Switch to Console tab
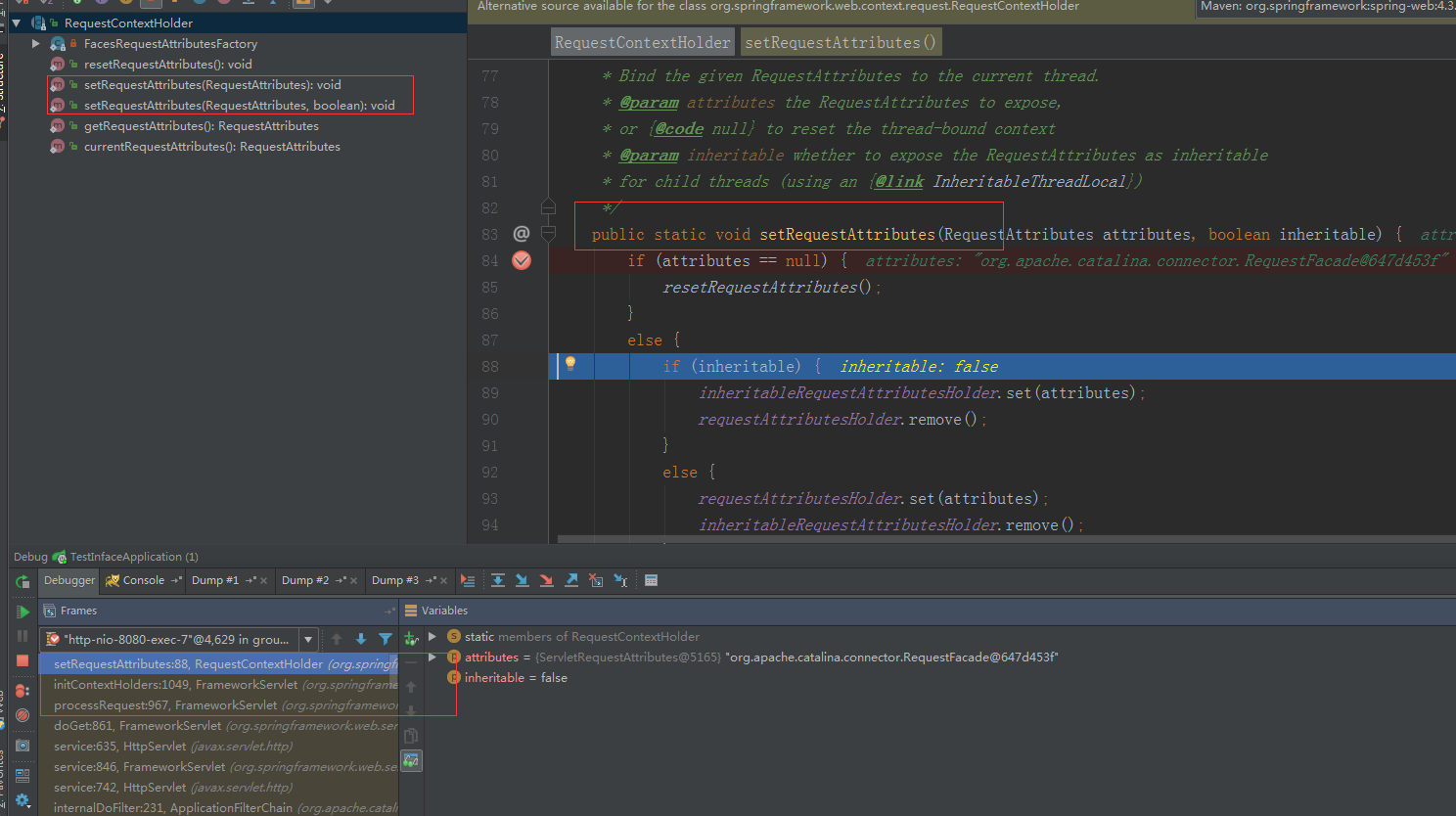1456x816 pixels. point(143,580)
